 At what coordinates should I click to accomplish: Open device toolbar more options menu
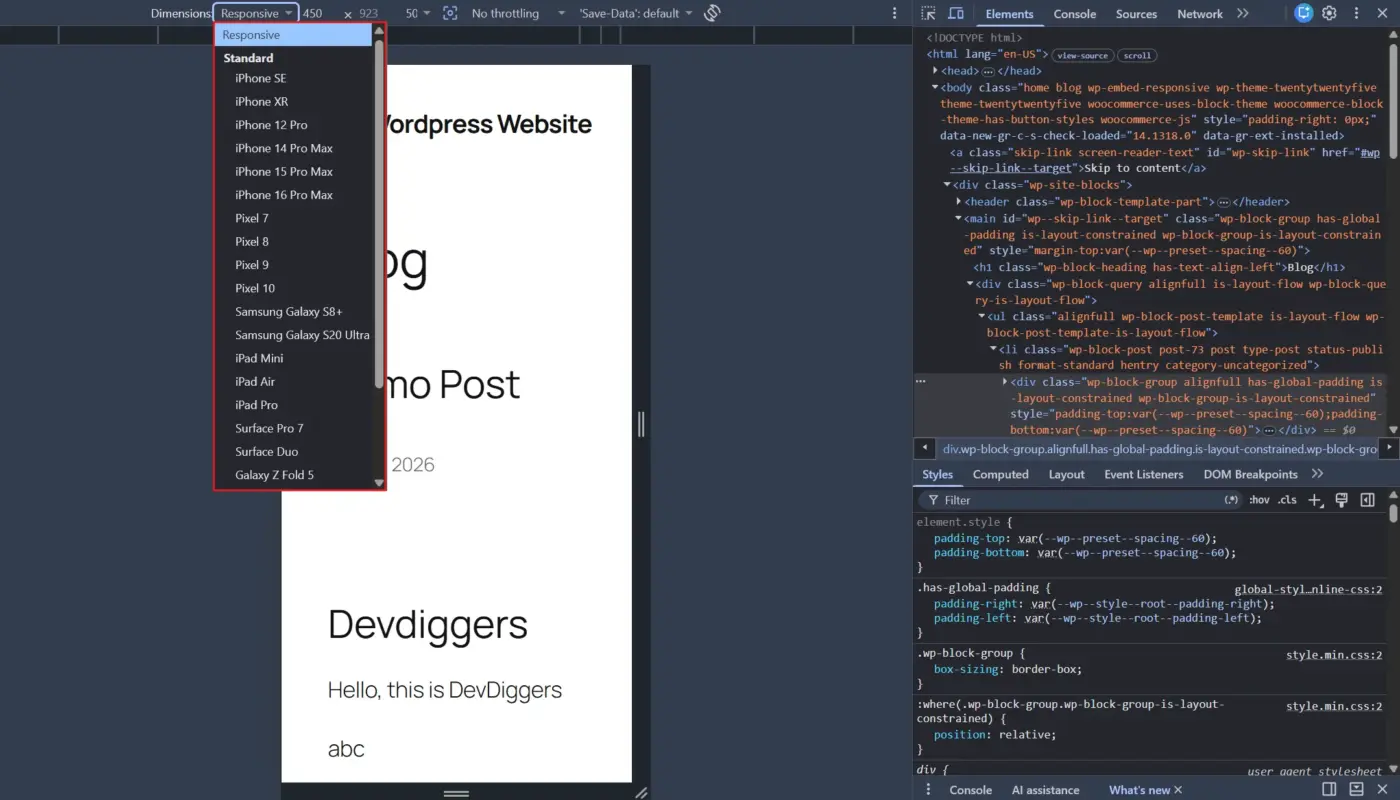895,13
